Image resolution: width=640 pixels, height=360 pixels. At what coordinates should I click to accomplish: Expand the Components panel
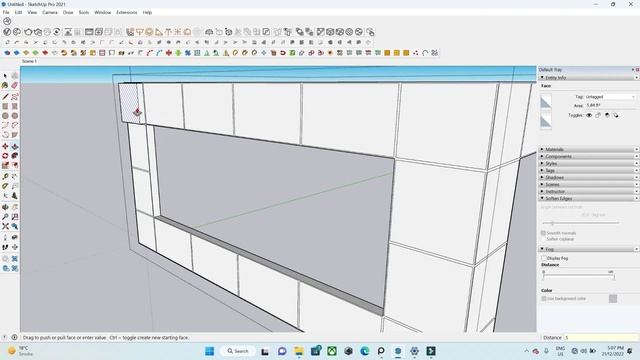point(588,156)
